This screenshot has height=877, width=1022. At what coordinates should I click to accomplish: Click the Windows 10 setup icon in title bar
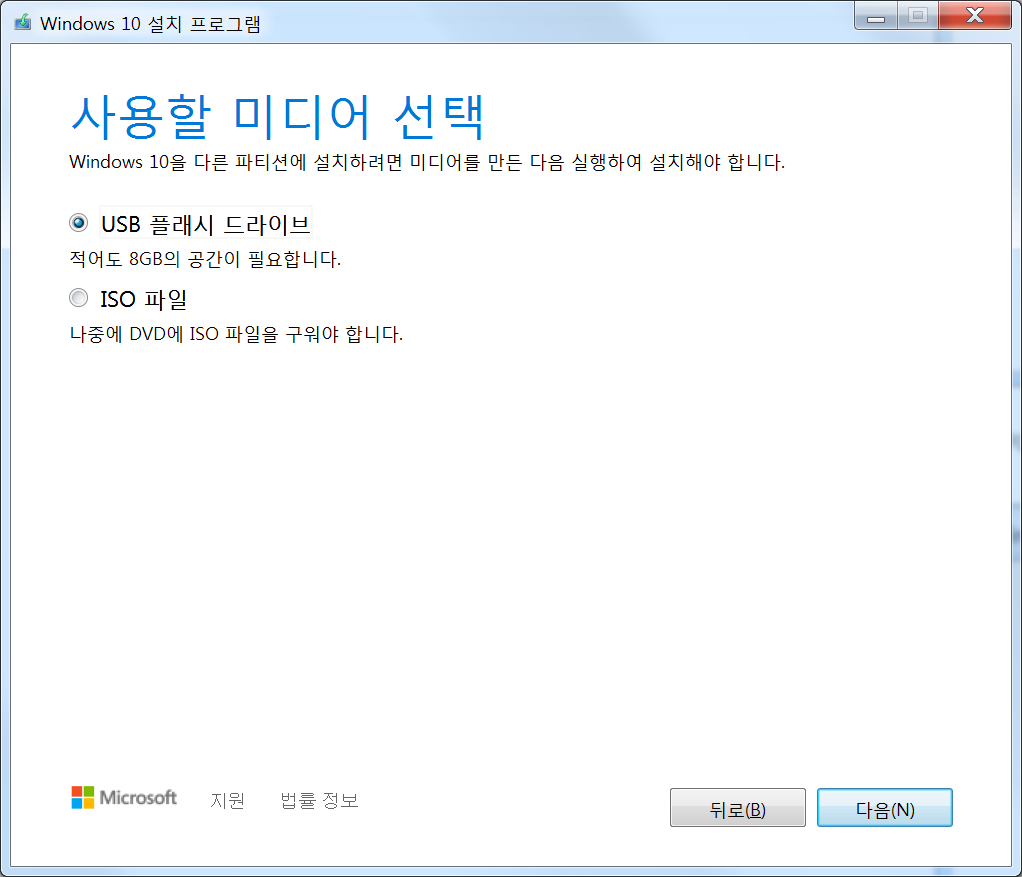(23, 23)
